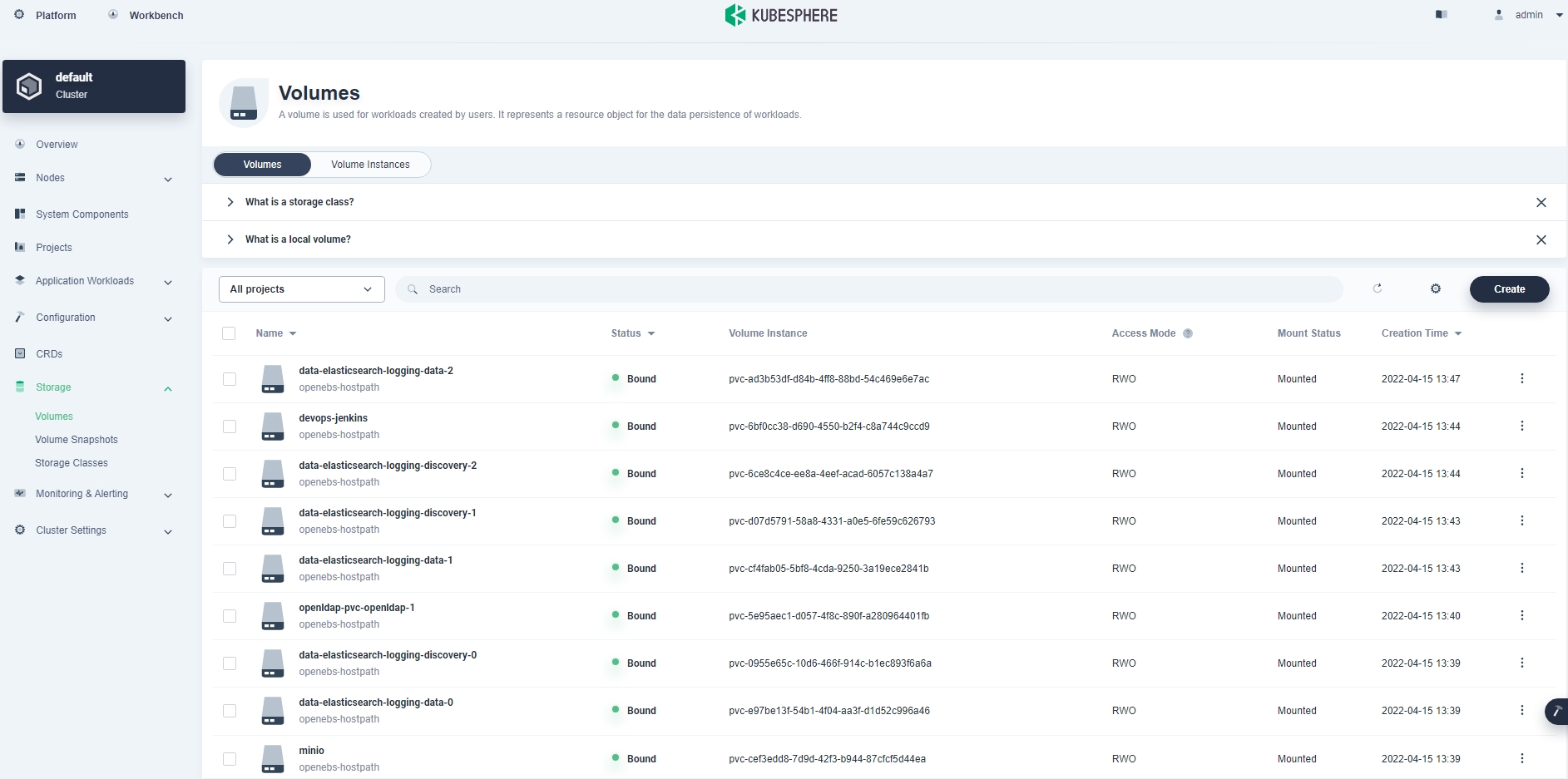The height and width of the screenshot is (779, 1568).
Task: Open Volume Snapshots in the sidebar
Action: (77, 440)
